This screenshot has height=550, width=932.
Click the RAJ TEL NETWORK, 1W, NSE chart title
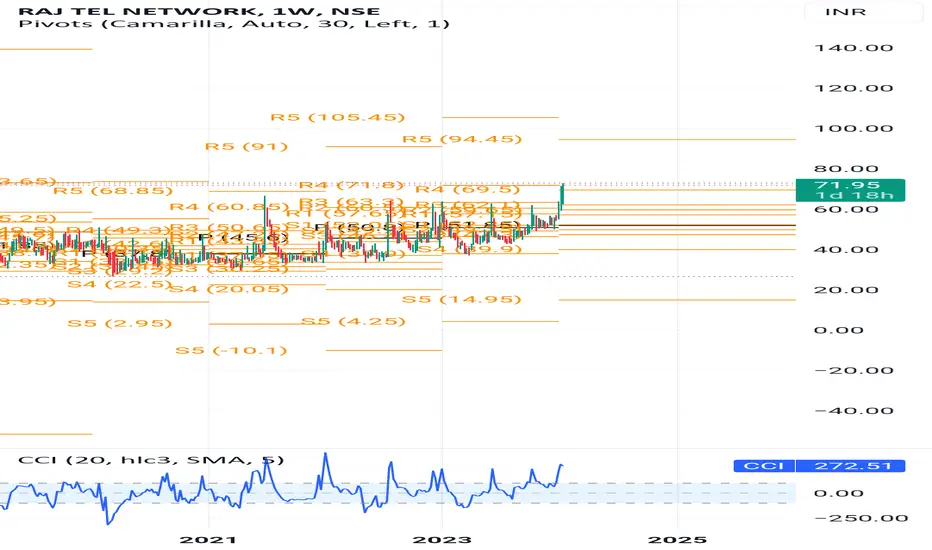point(199,11)
